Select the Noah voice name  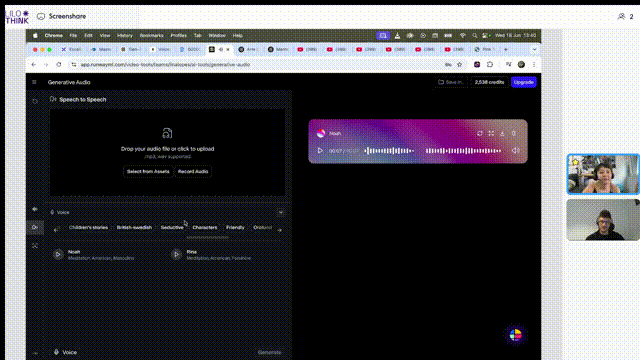[x=74, y=252]
